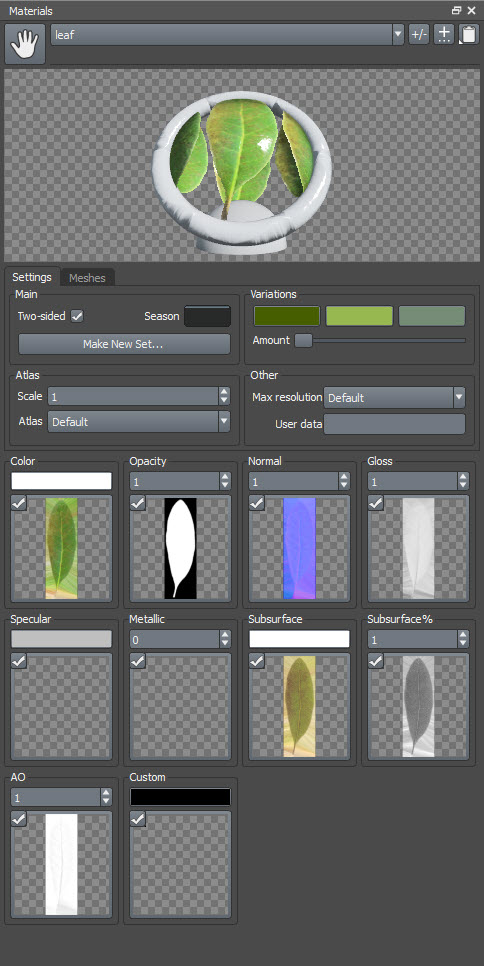This screenshot has height=966, width=484.
Task: Click the AO stepper arrows
Action: [x=107, y=797]
